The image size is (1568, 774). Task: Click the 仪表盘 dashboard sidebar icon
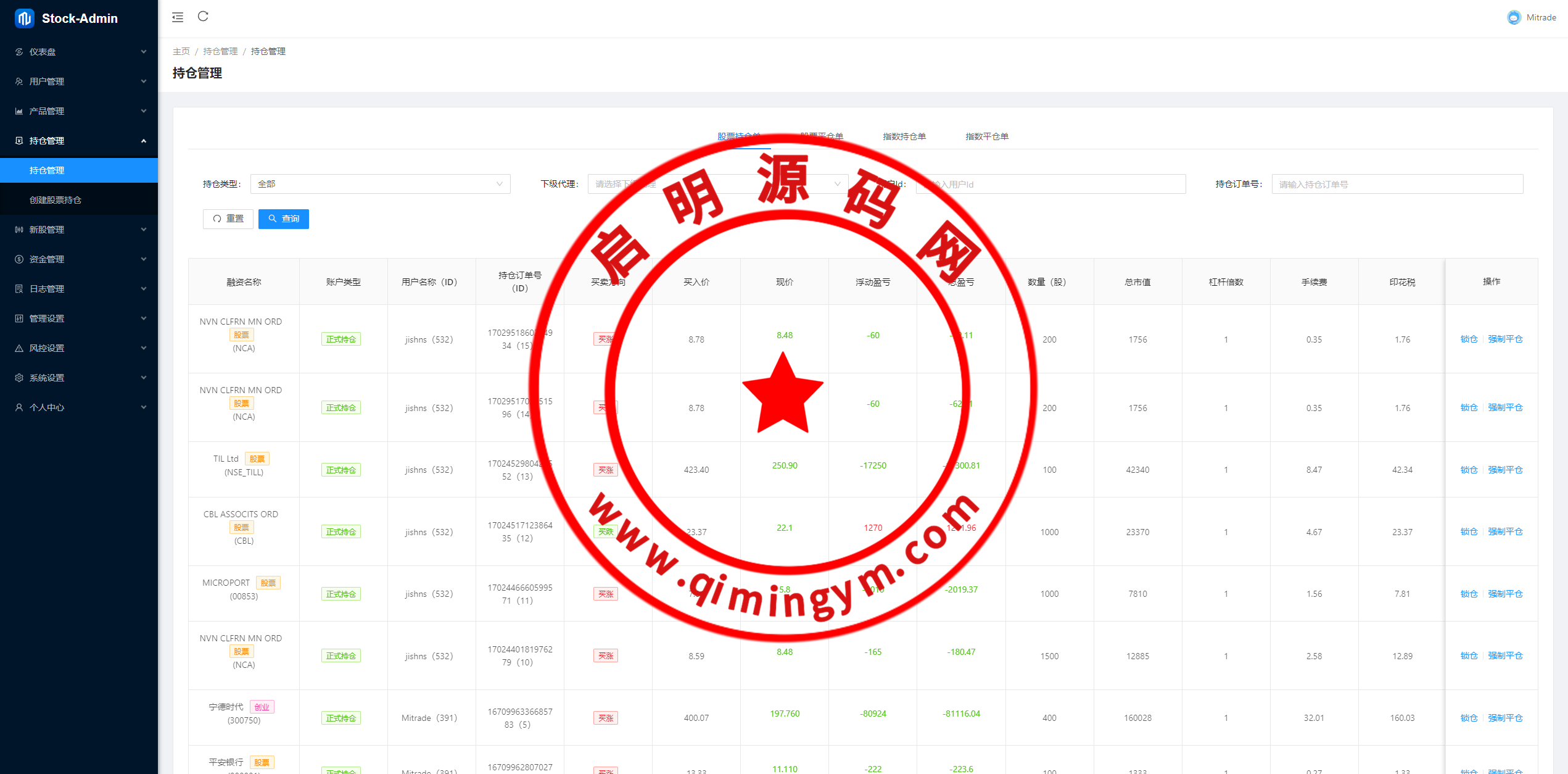click(x=19, y=52)
